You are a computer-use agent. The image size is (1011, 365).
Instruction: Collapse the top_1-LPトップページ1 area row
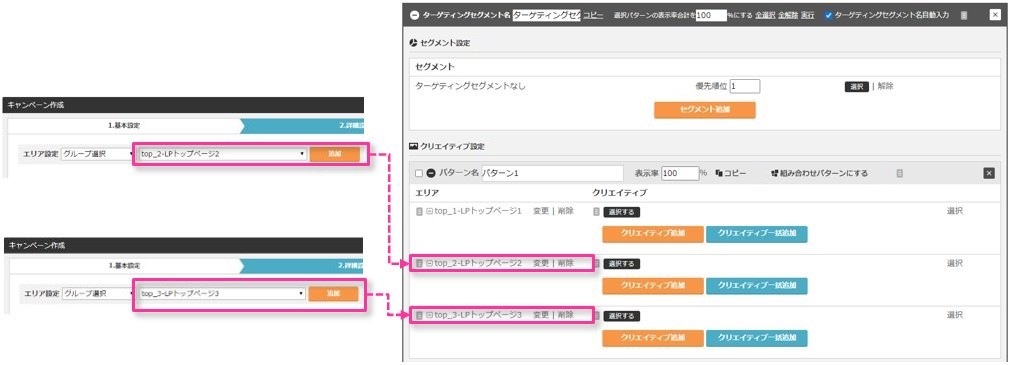(429, 211)
